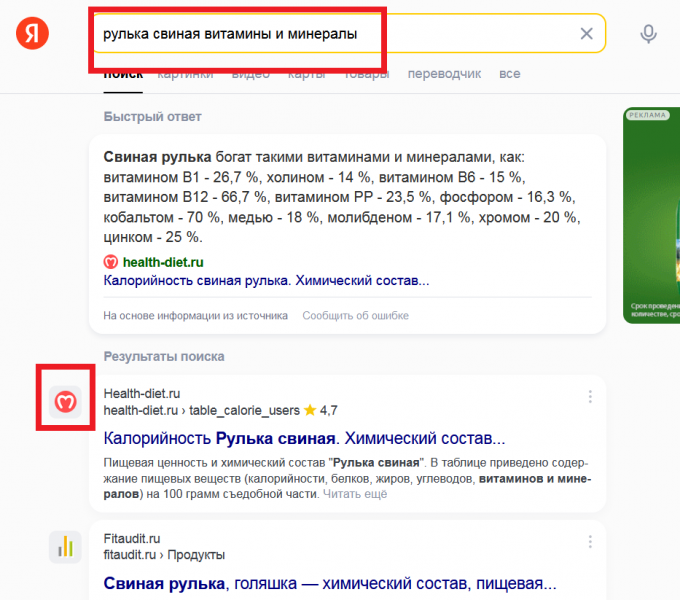The height and width of the screenshot is (600, 680).
Task: Clear the search query with X icon
Action: coord(587,34)
